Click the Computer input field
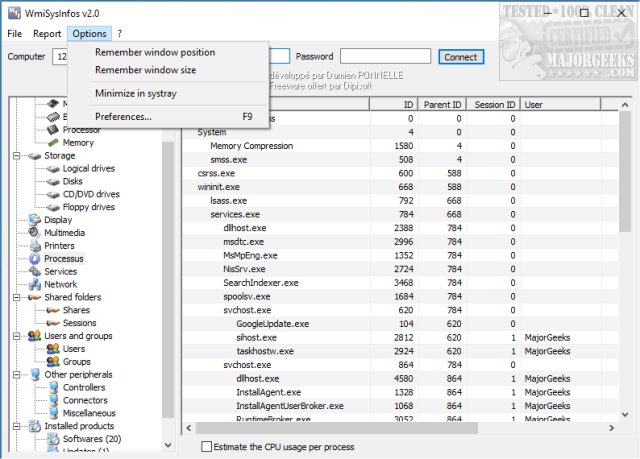This screenshot has width=640, height=459. [x=60, y=56]
